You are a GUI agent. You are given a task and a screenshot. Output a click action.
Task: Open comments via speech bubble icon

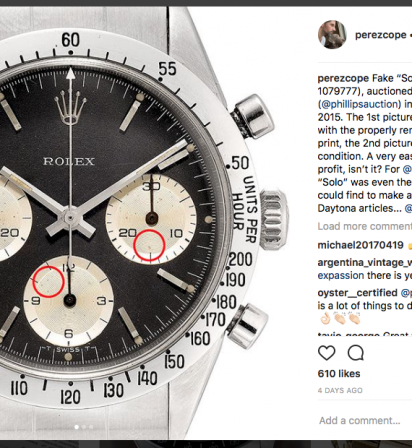click(x=356, y=353)
